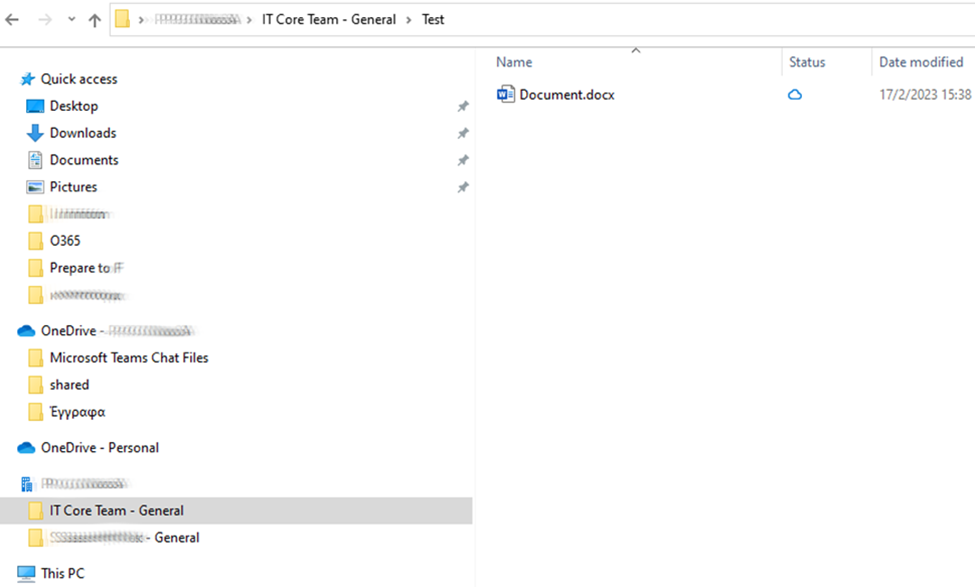Sort by the Date modified column header
This screenshot has width=975, height=587.
pyautogui.click(x=920, y=62)
